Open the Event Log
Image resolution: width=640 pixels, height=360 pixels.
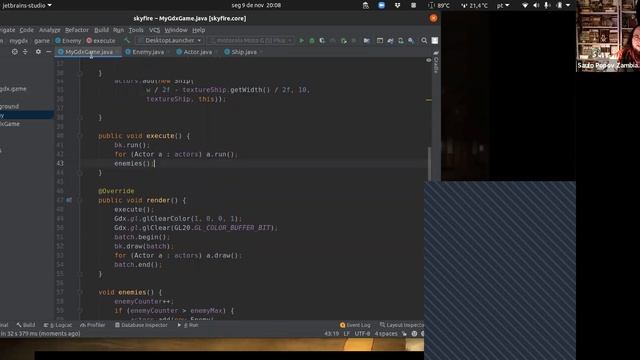pos(355,325)
